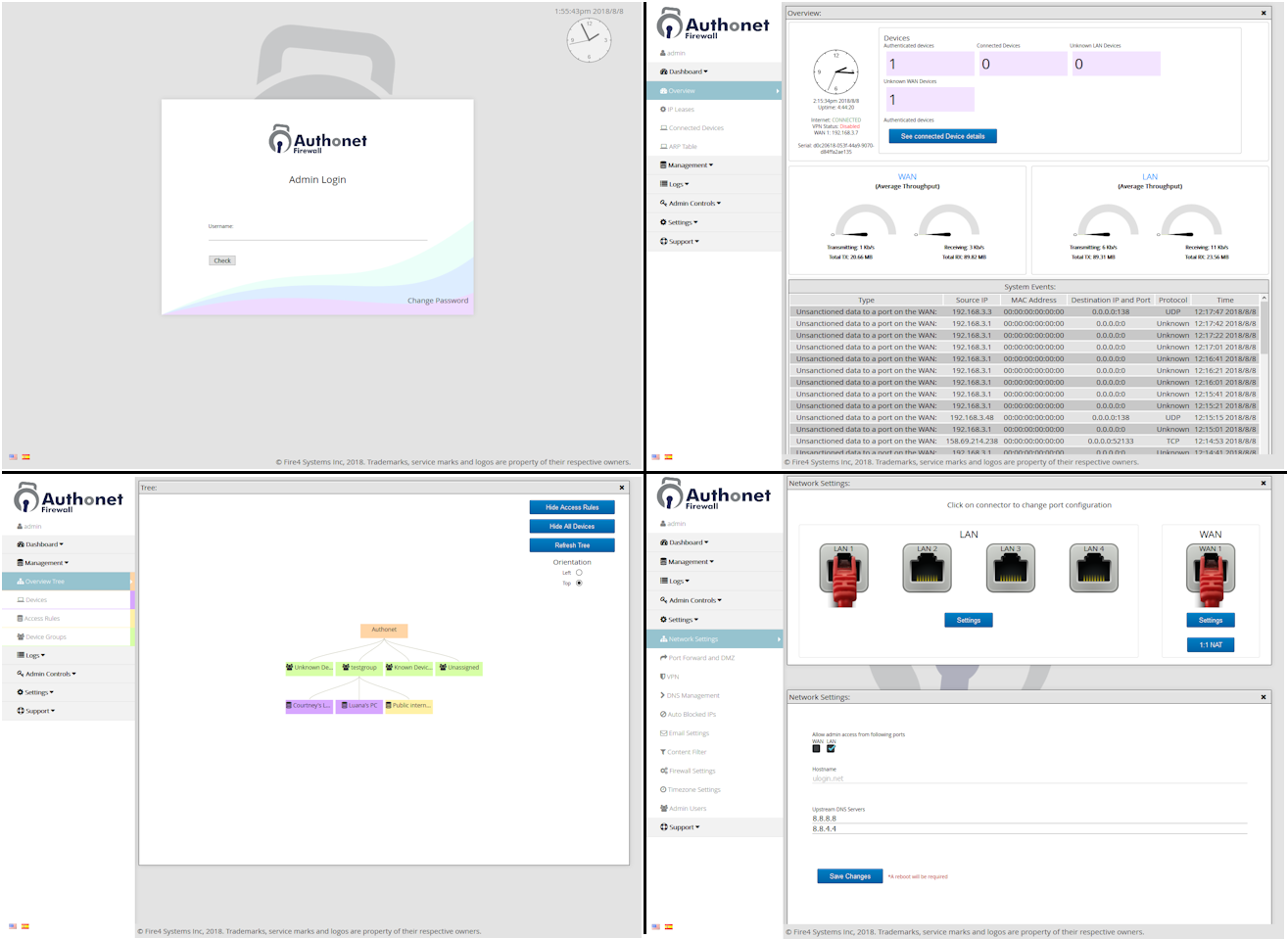Uncheck the LAN admin access checkbox

[831, 748]
